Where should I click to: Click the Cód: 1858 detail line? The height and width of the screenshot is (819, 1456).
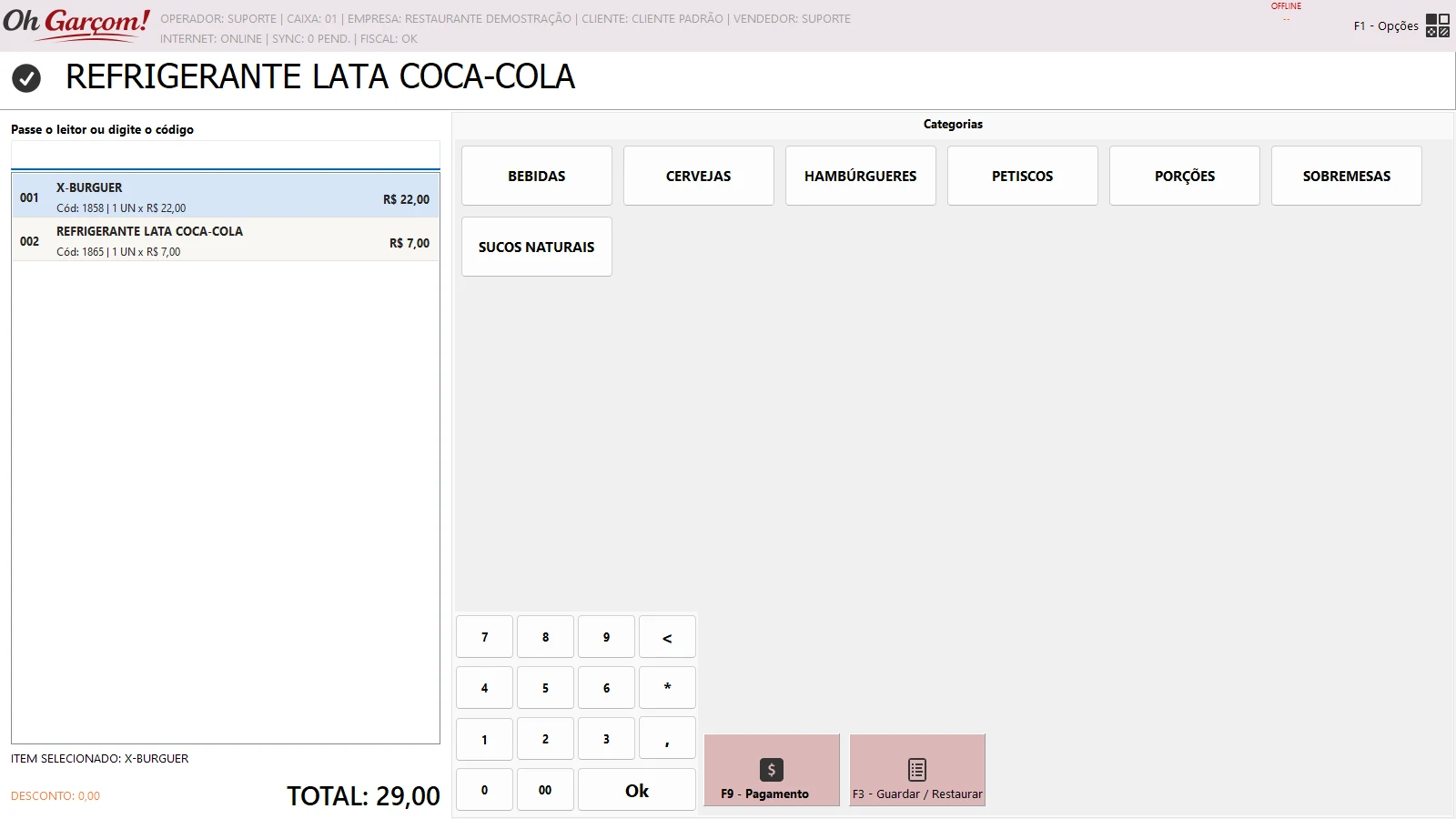121,208
